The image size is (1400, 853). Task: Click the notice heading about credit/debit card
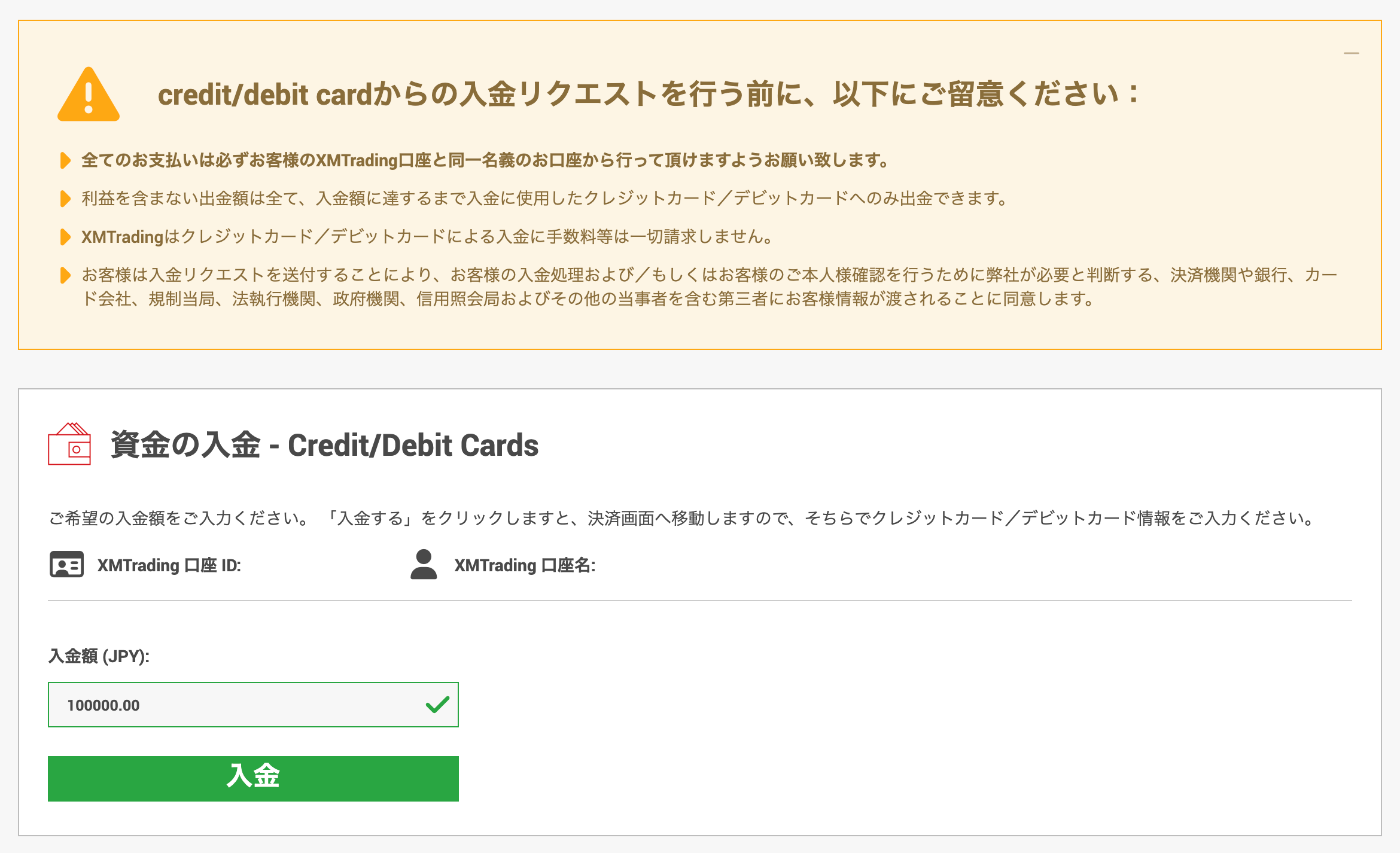pyautogui.click(x=649, y=95)
